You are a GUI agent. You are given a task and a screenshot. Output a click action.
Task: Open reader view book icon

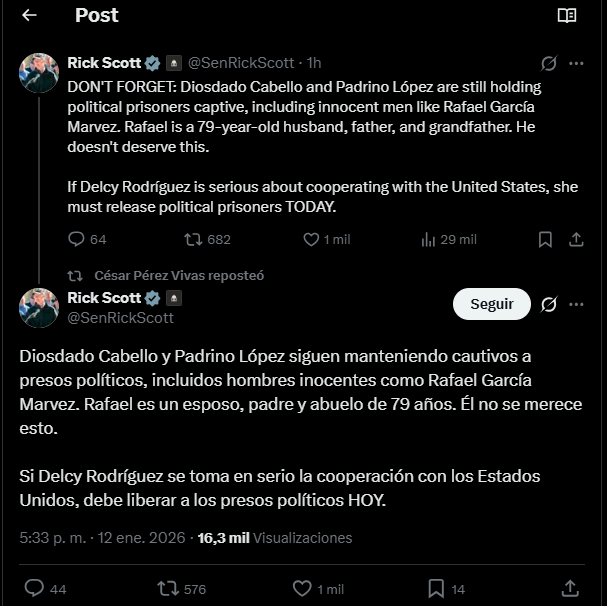[x=566, y=15]
